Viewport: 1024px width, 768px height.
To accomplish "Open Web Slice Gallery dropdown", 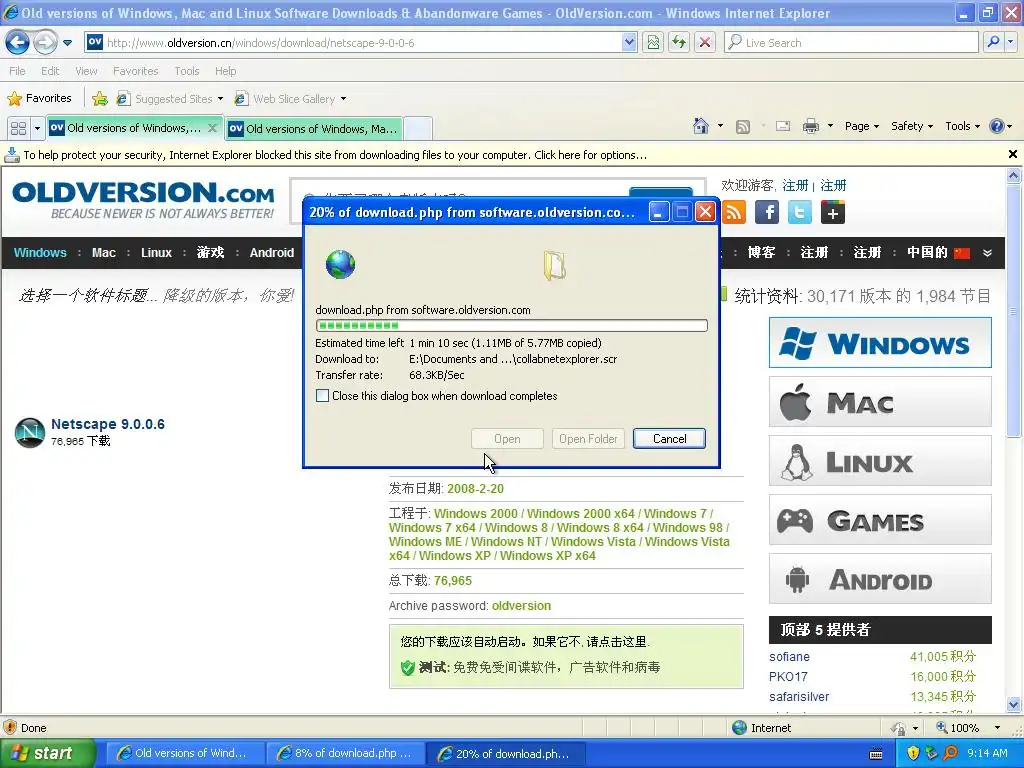I will pyautogui.click(x=291, y=99).
